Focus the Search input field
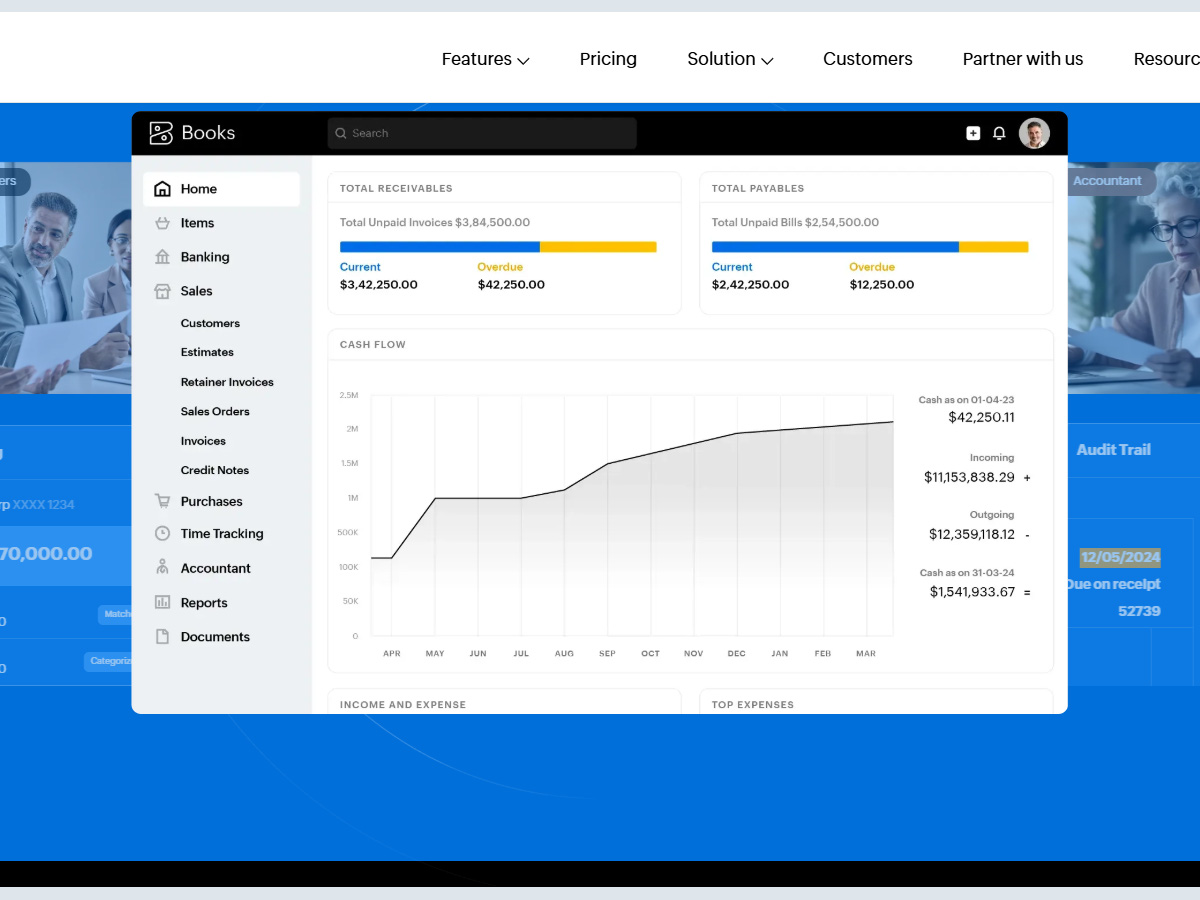 point(482,133)
